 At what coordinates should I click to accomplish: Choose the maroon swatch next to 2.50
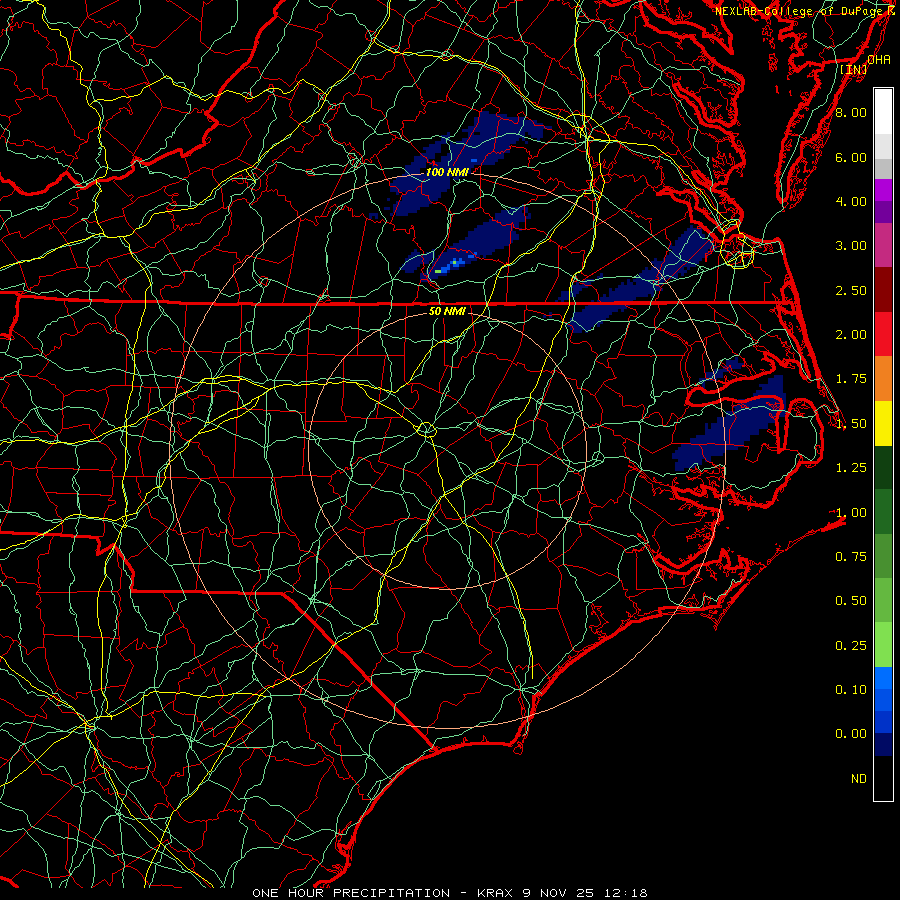click(x=883, y=289)
